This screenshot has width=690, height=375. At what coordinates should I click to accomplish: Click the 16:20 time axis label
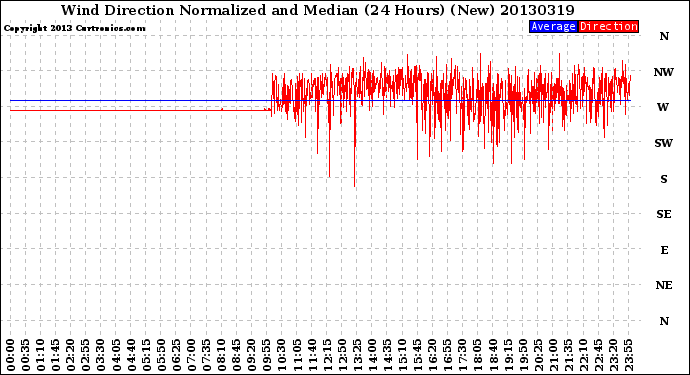click(433, 355)
